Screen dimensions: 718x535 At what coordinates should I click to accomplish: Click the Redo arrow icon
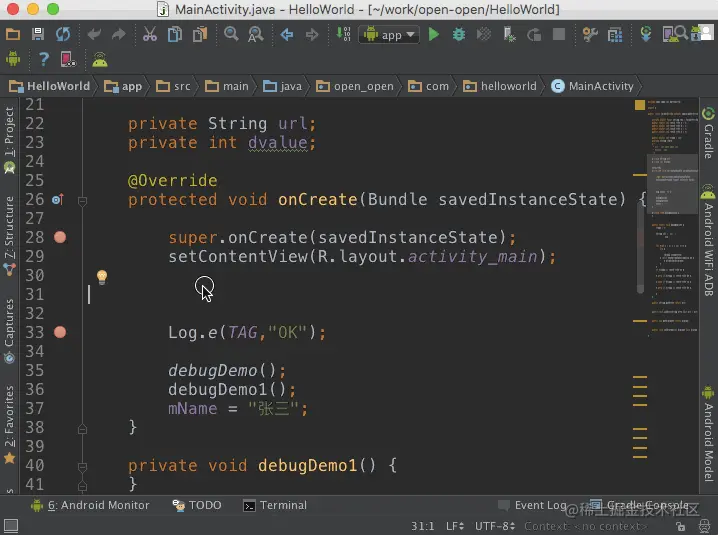pyautogui.click(x=119, y=34)
